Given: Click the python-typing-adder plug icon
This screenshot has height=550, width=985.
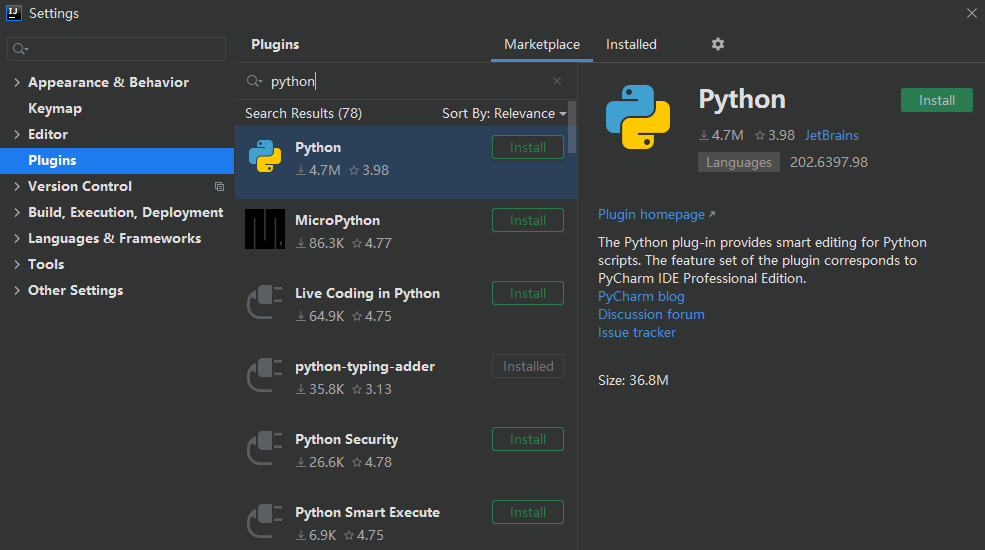Looking at the screenshot, I should click(265, 375).
